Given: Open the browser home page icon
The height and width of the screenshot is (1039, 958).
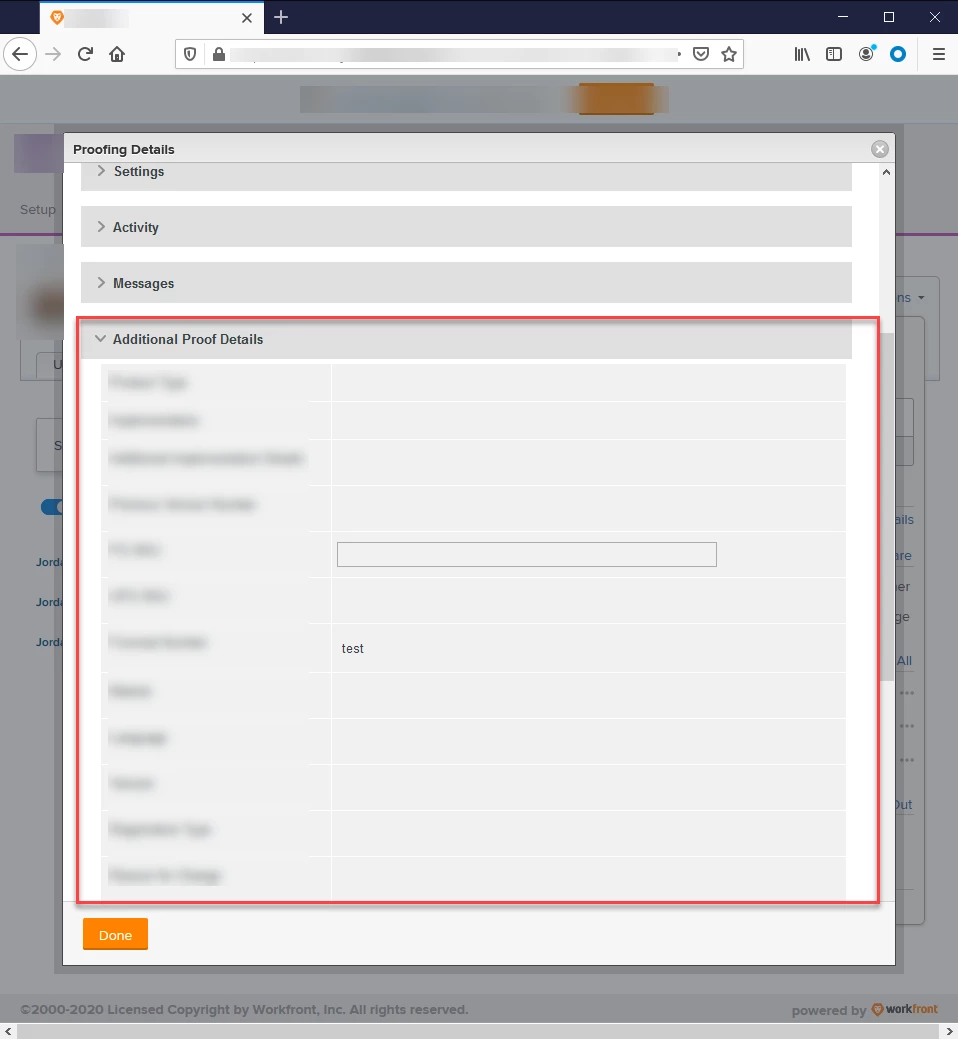Looking at the screenshot, I should (117, 54).
